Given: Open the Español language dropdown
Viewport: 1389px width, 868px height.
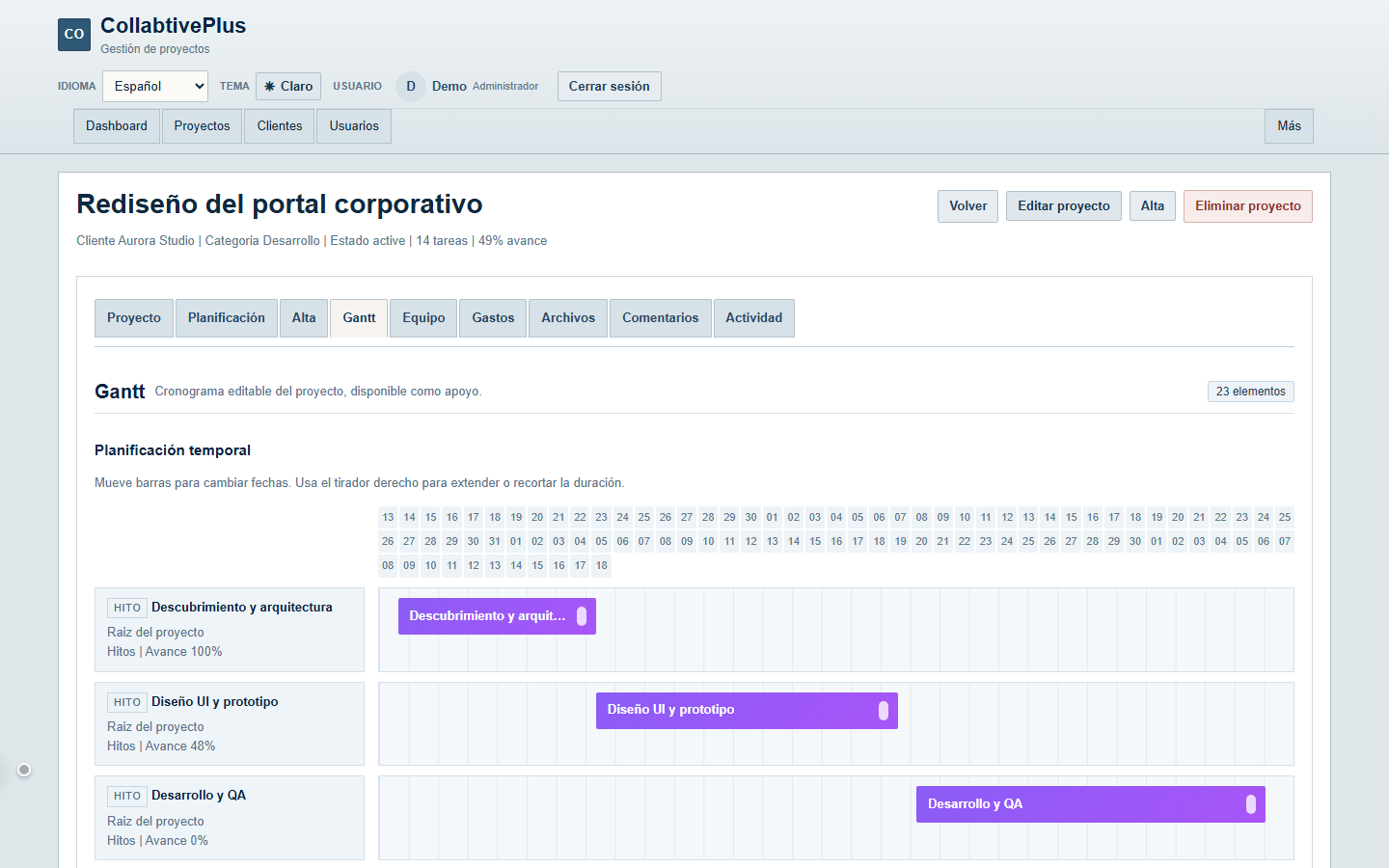Looking at the screenshot, I should tap(155, 87).
